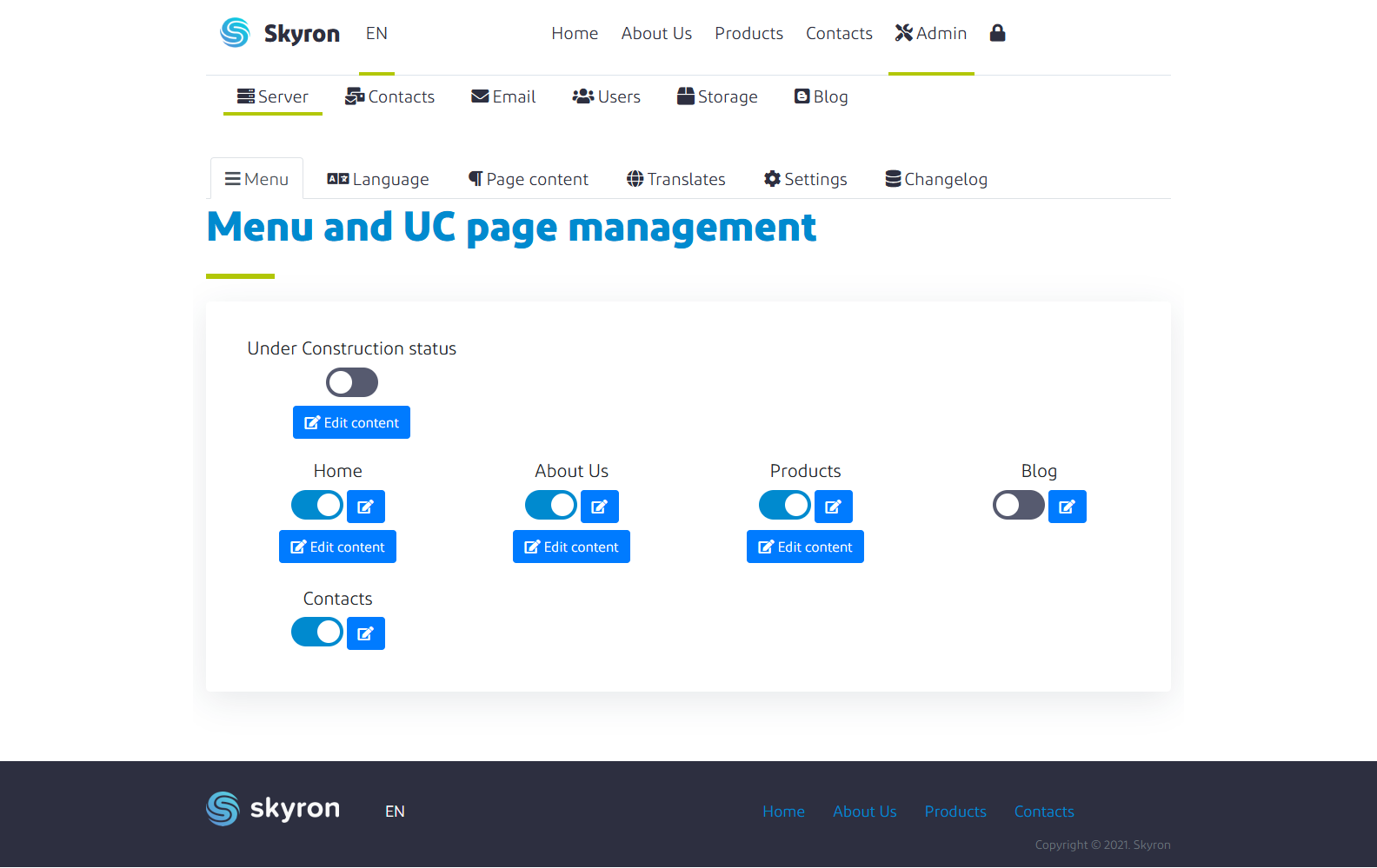Go to Products in top navigation
The width and height of the screenshot is (1377, 868).
(748, 33)
